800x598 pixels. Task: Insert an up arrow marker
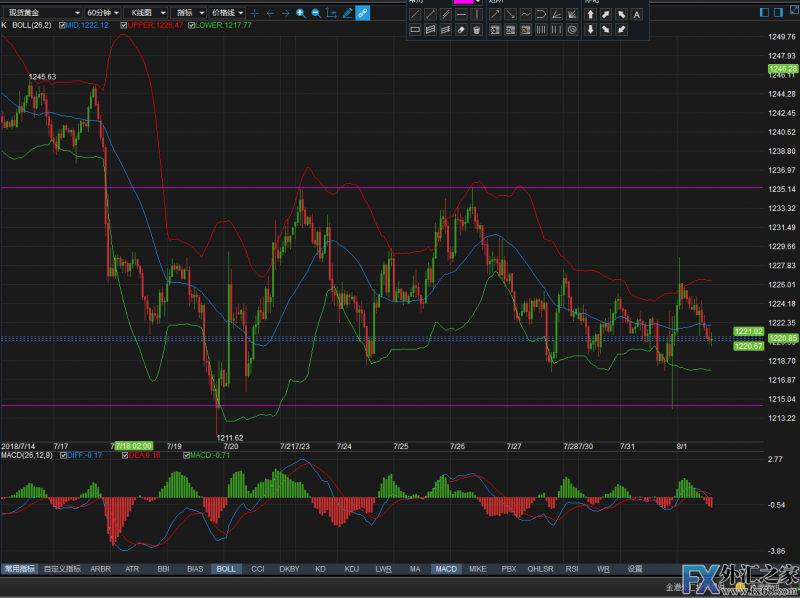[591, 15]
